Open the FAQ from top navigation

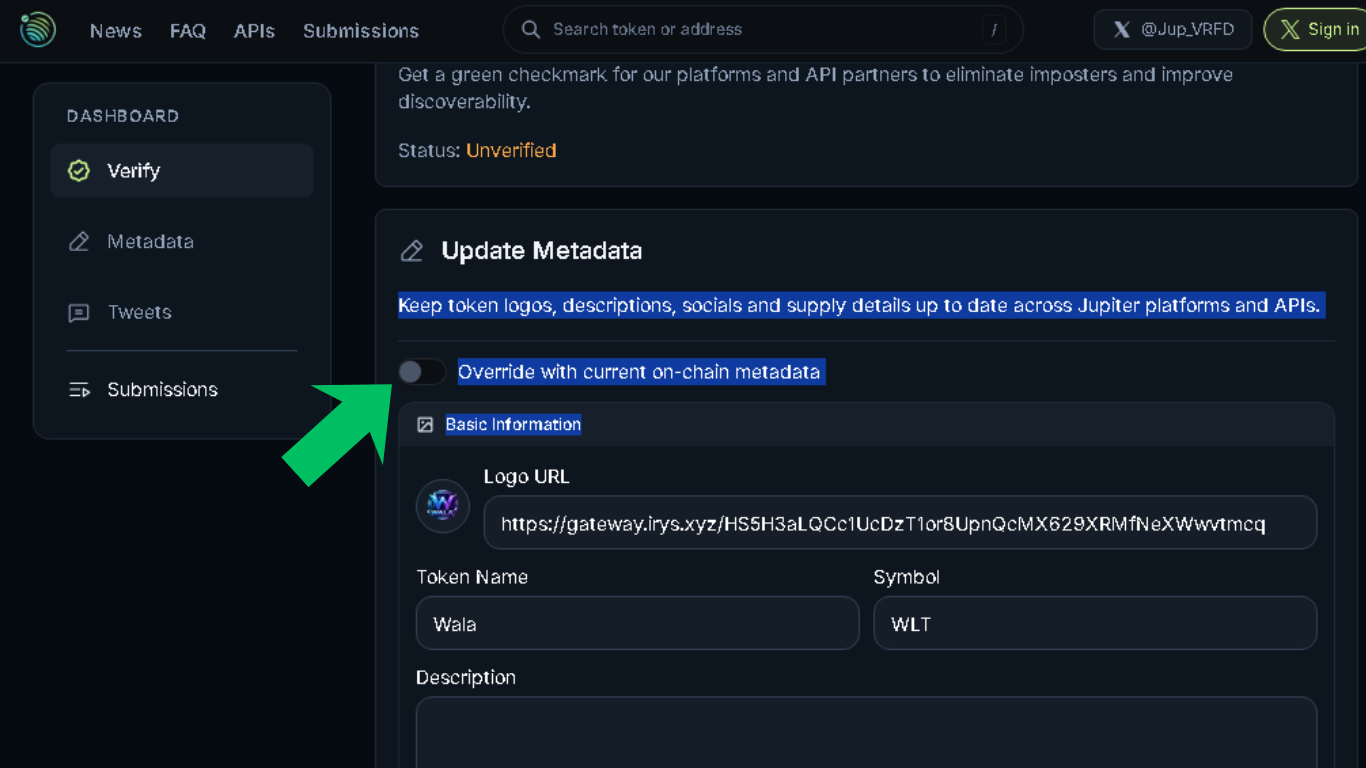click(x=188, y=31)
